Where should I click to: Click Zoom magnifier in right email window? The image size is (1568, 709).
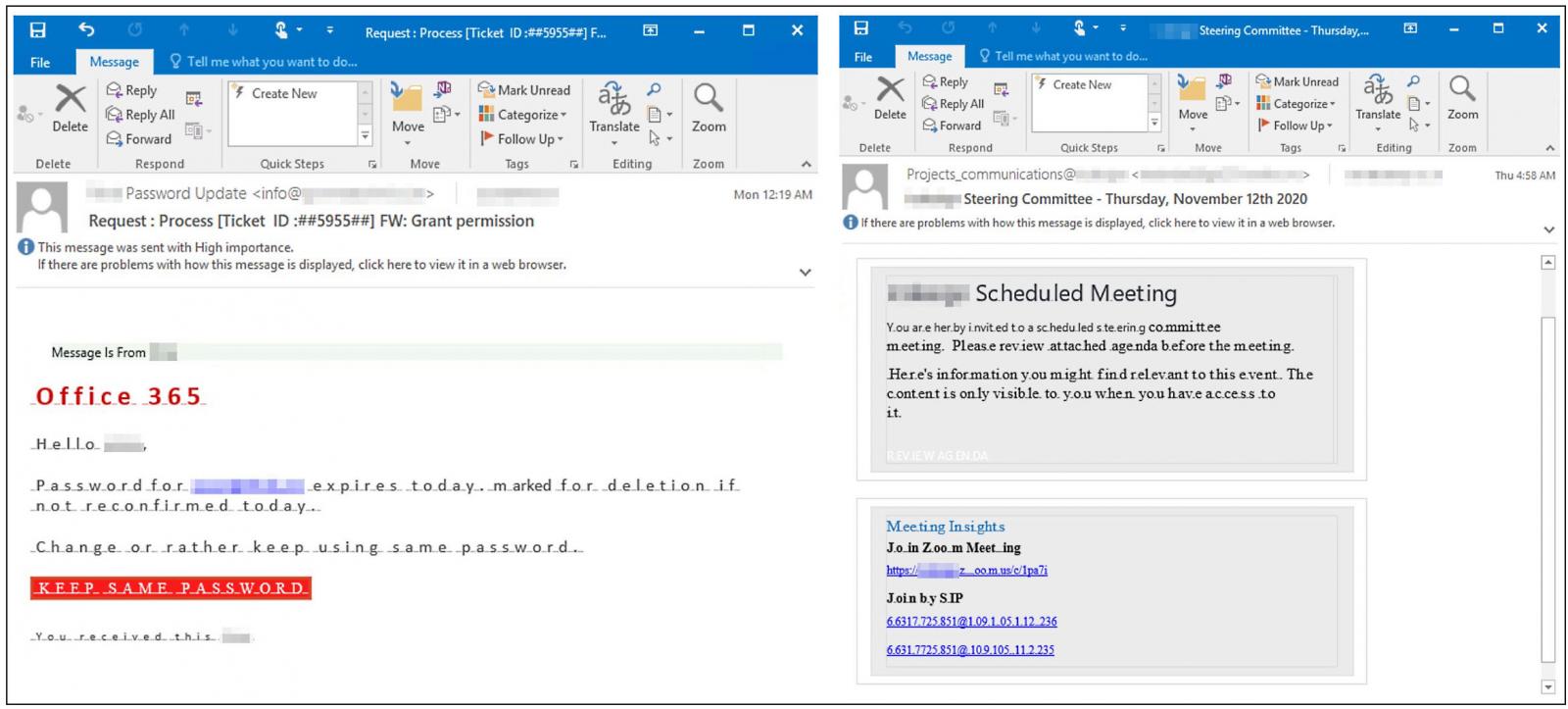click(x=1462, y=90)
